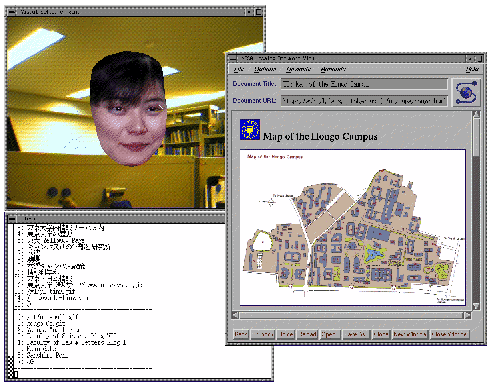Image resolution: width=492 pixels, height=385 pixels.
Task: Click the horizontal scrollbar right arrow
Action: [x=467, y=315]
